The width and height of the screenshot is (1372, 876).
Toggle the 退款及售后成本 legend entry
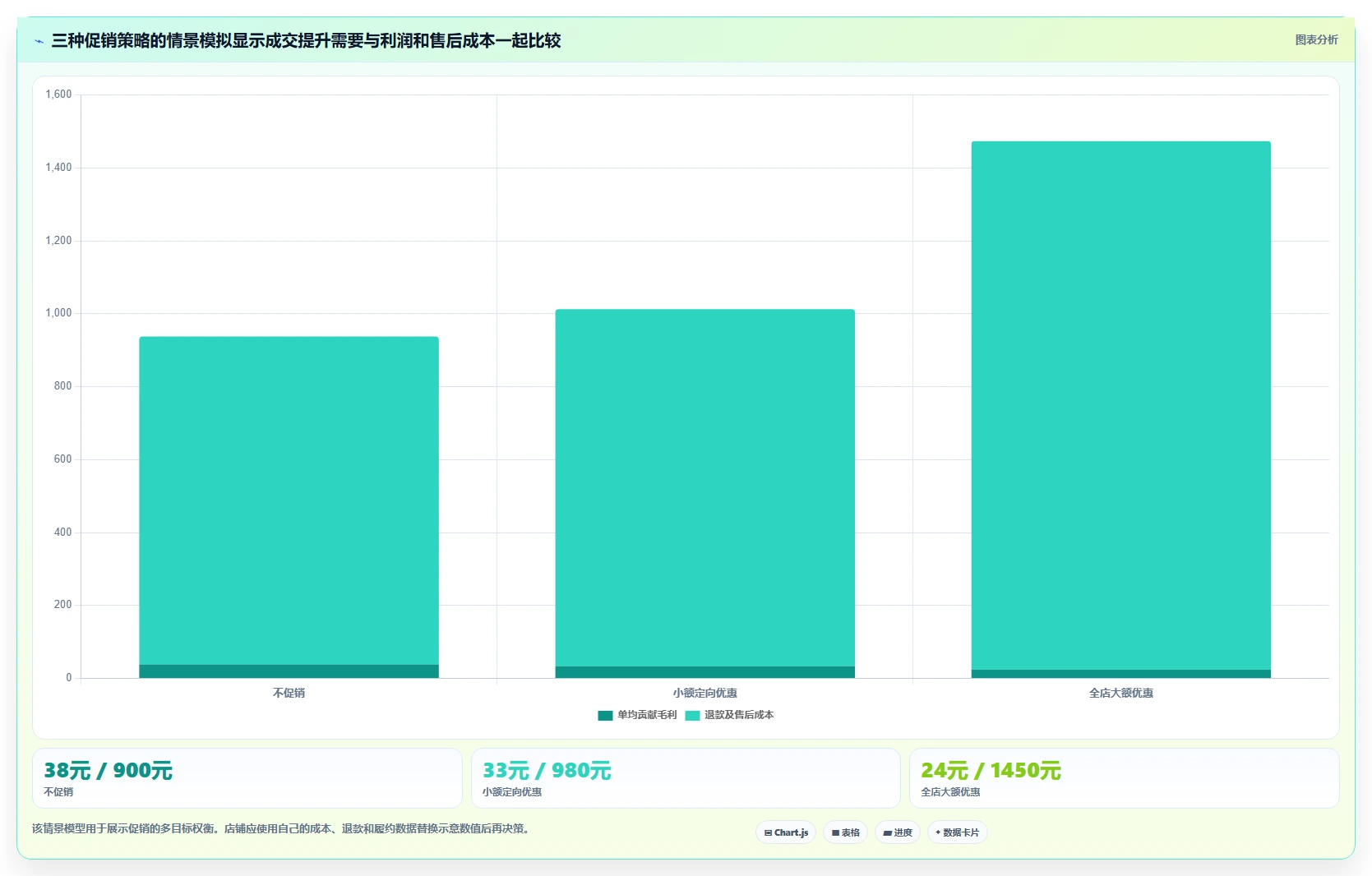(729, 715)
